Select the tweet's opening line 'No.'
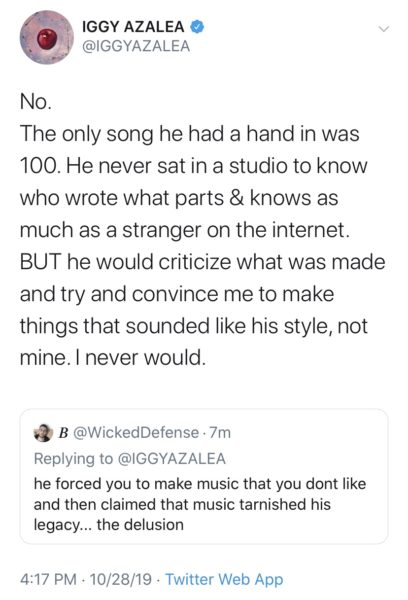 pos(36,102)
